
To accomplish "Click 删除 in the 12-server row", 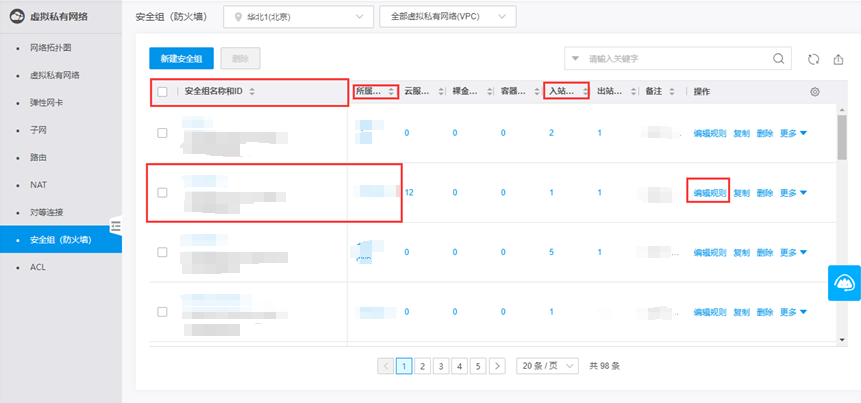I will click(x=764, y=193).
